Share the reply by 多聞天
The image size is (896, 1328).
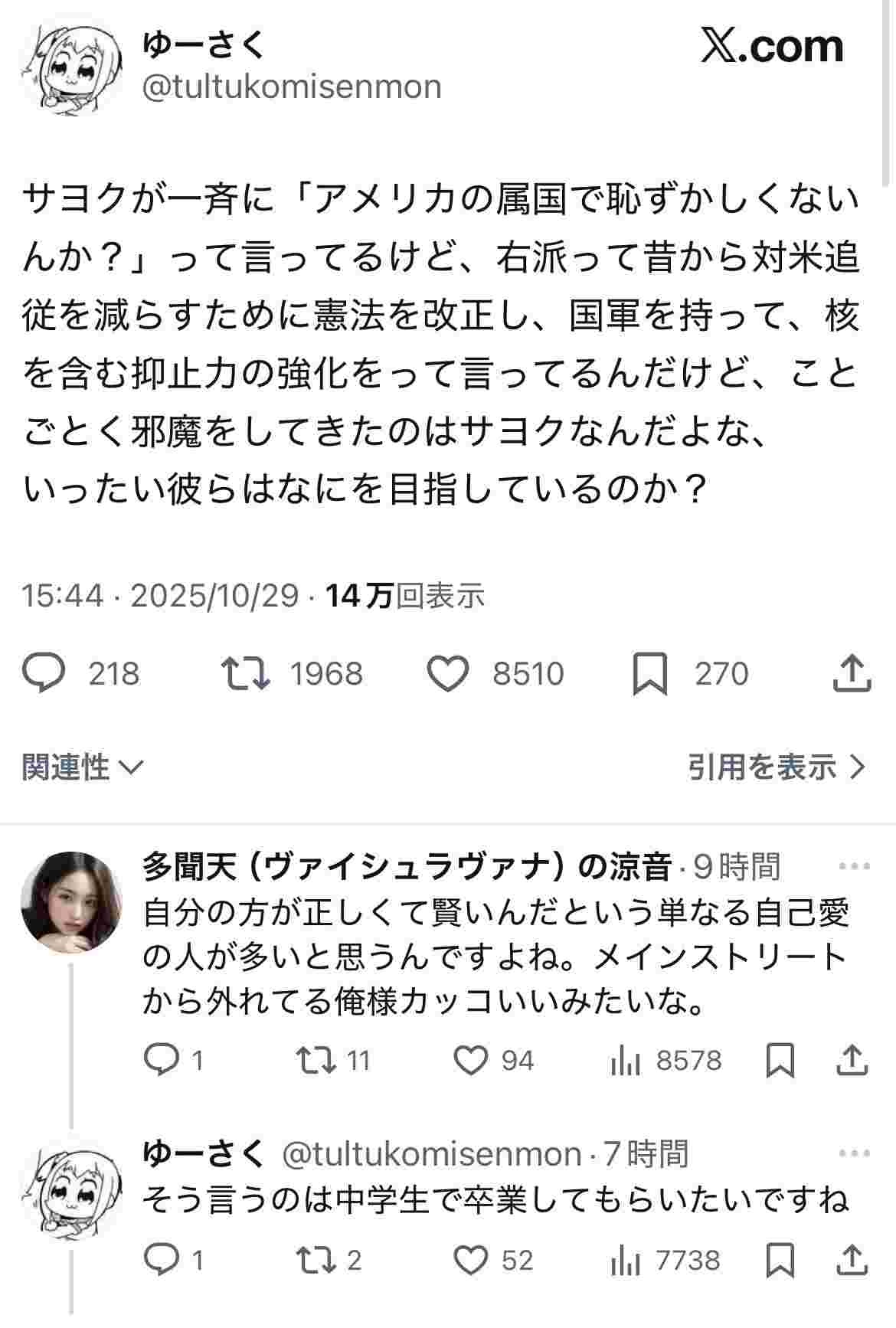[852, 1061]
